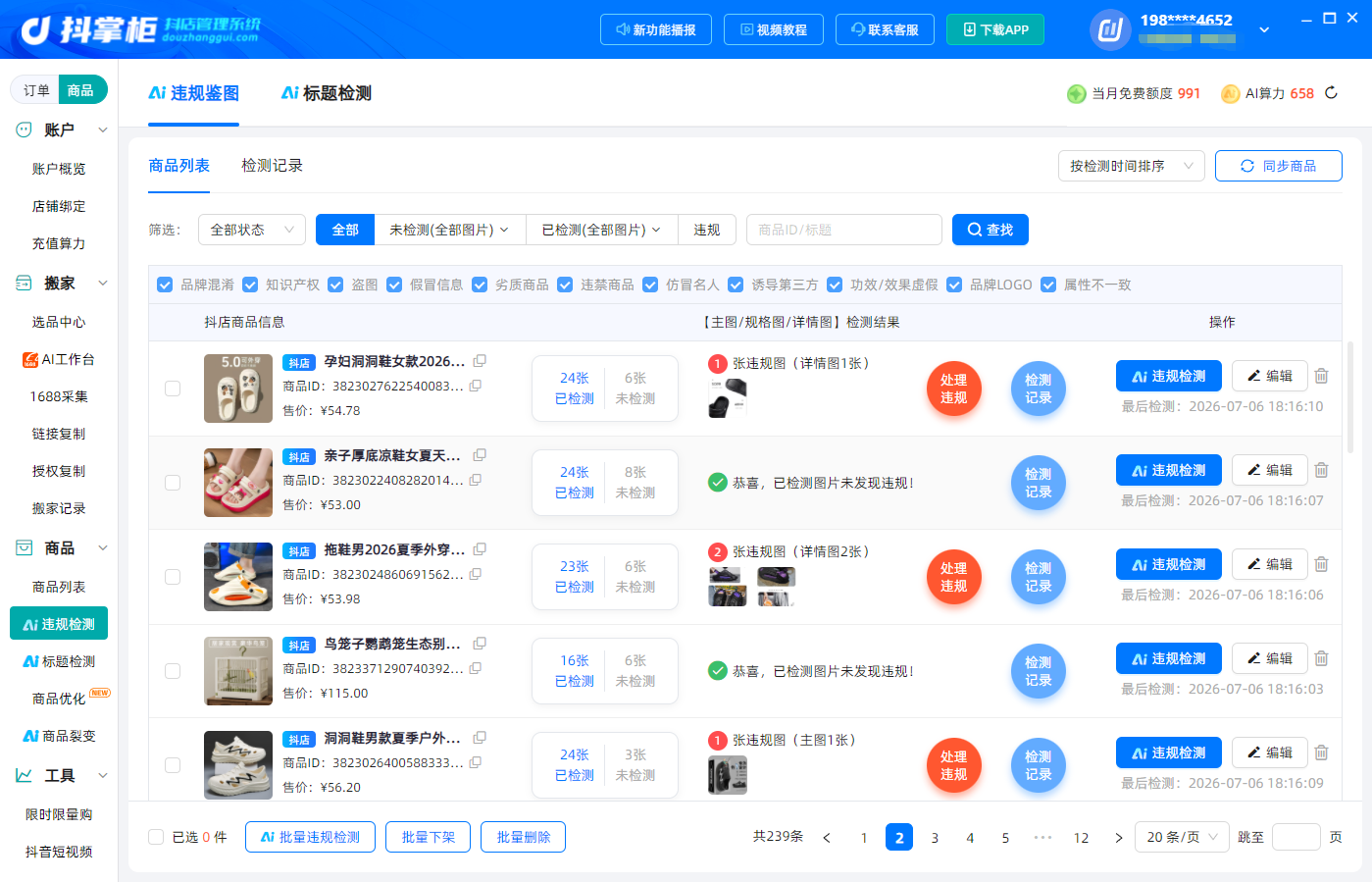The width and height of the screenshot is (1372, 882).
Task: Go to next page arrow in pagination
Action: pos(1118,838)
